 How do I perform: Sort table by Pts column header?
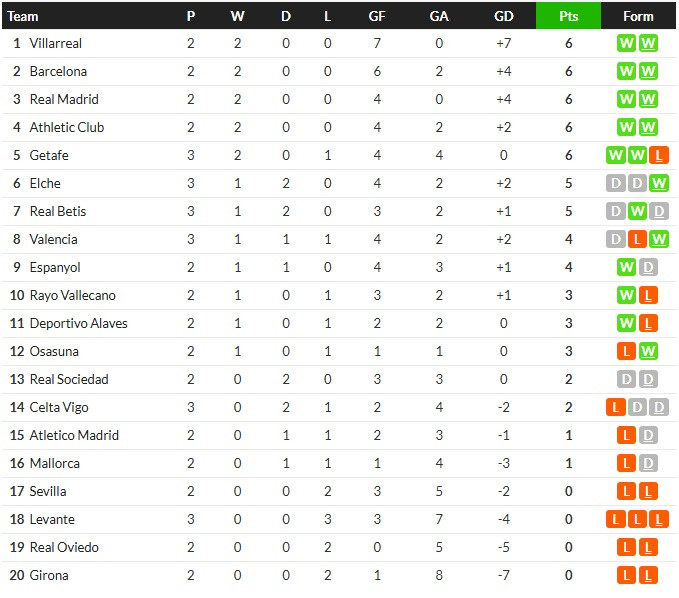(x=568, y=16)
